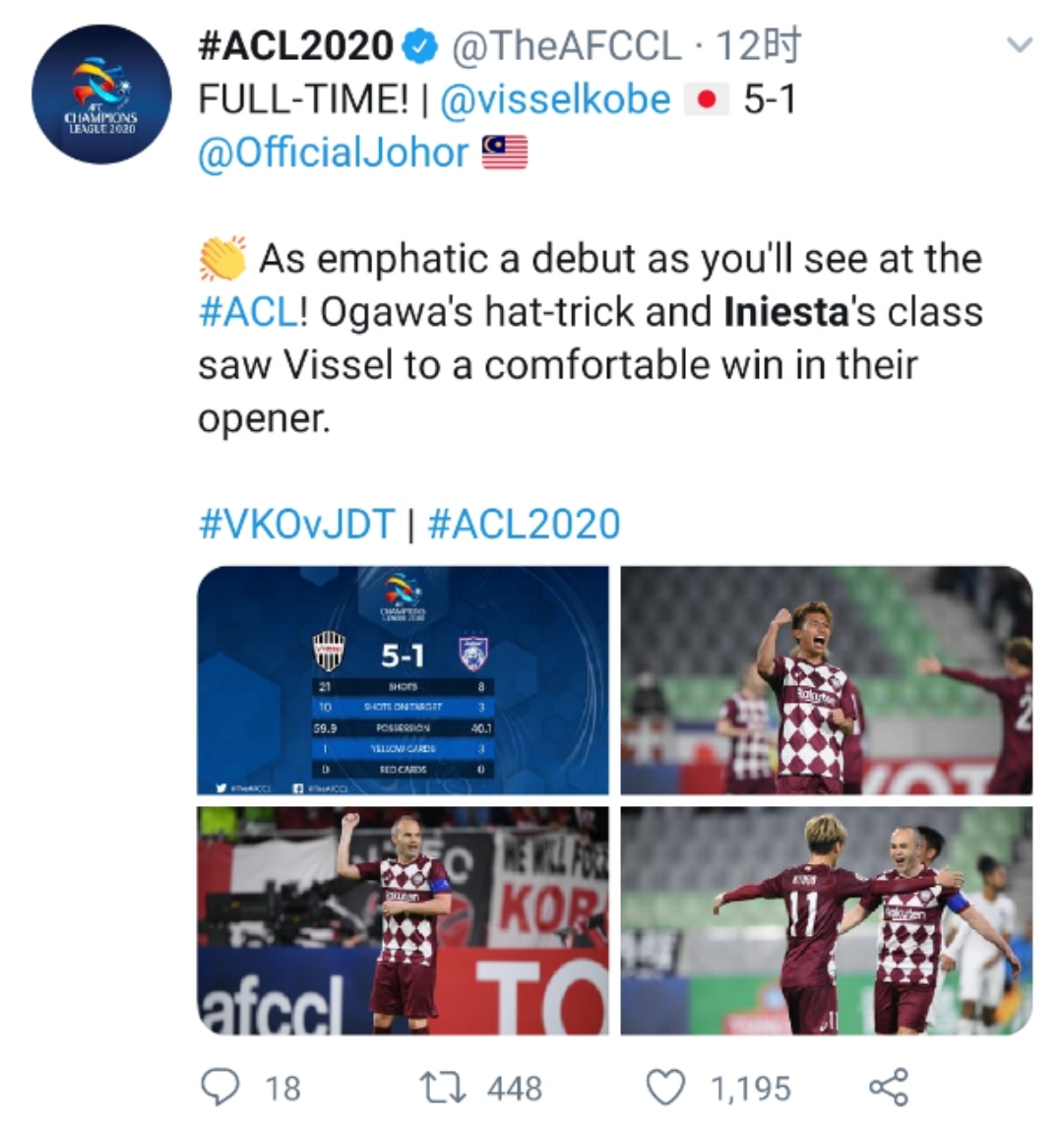Click the 1,195 likes count
The width and height of the screenshot is (1064, 1124).
[751, 1089]
